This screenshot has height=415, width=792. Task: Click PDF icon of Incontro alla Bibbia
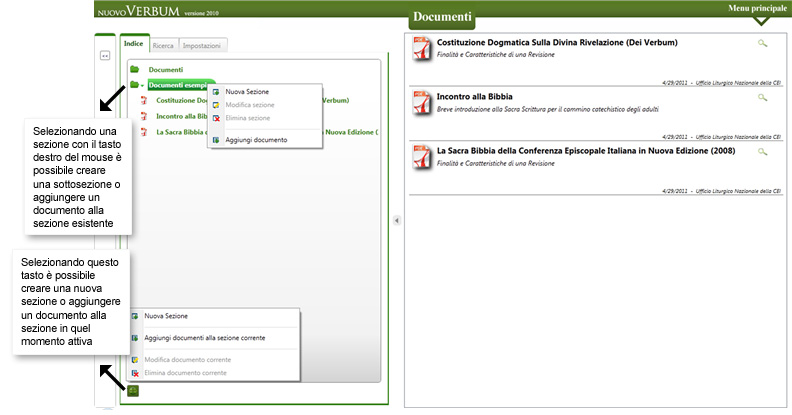[423, 101]
